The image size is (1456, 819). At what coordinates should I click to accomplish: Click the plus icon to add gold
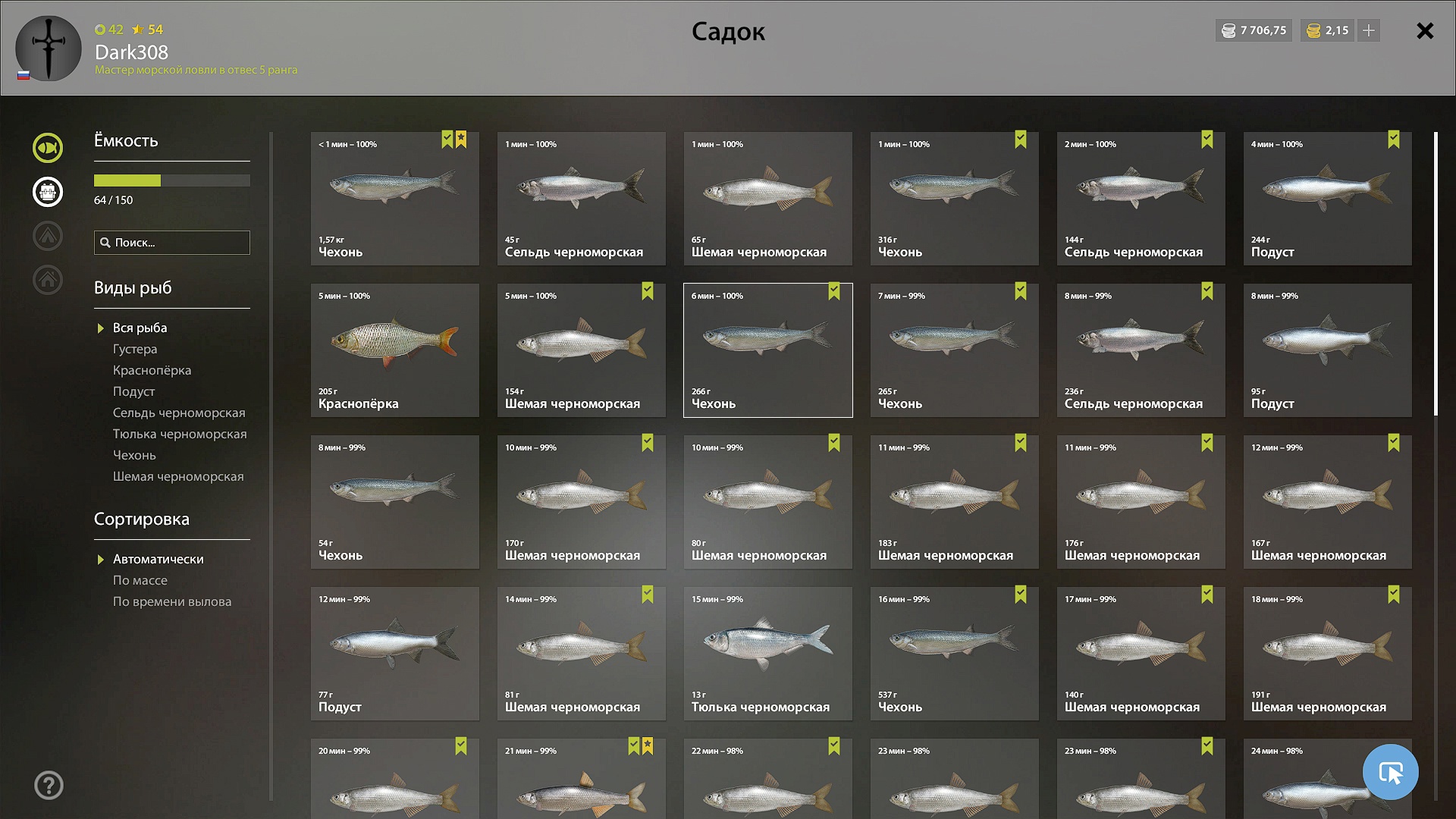[1369, 30]
